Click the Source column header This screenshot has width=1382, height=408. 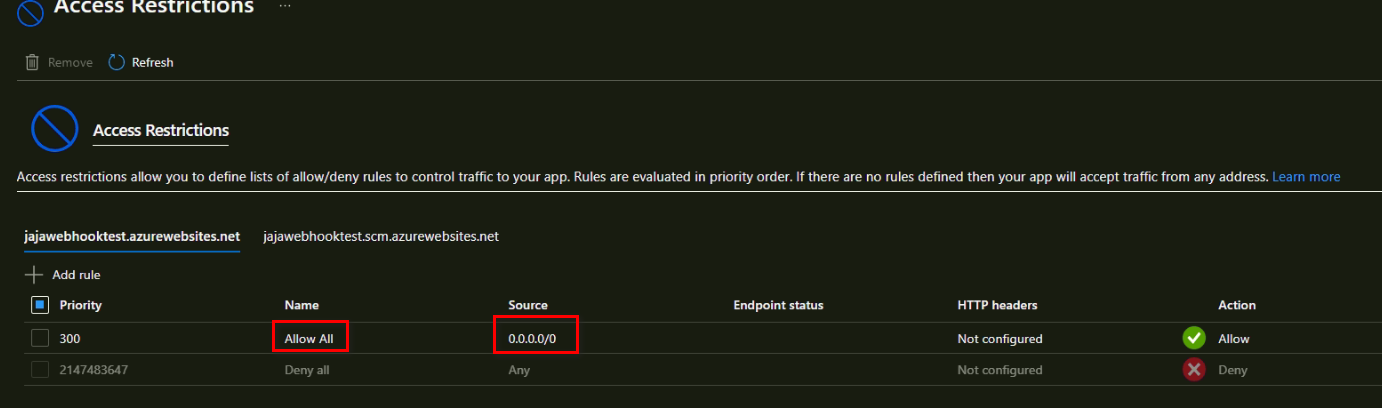[x=528, y=305]
